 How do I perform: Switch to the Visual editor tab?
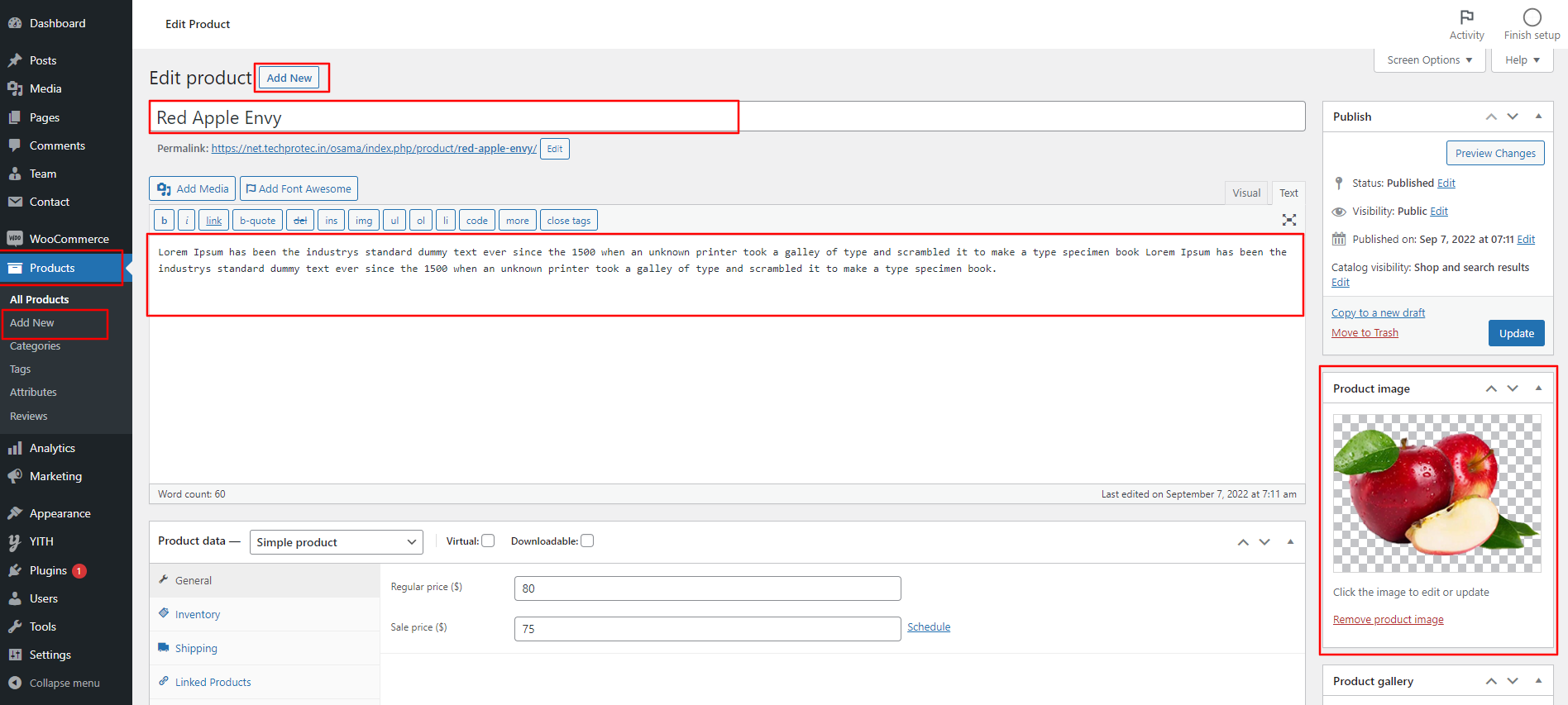(x=1245, y=193)
